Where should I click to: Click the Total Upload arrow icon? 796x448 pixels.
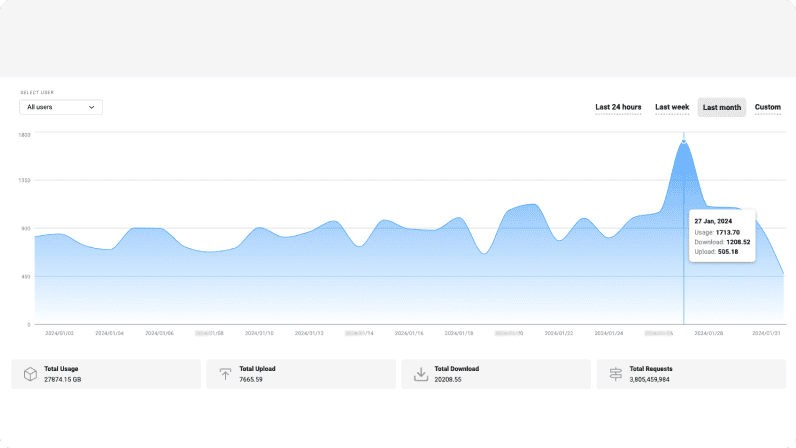pos(225,374)
